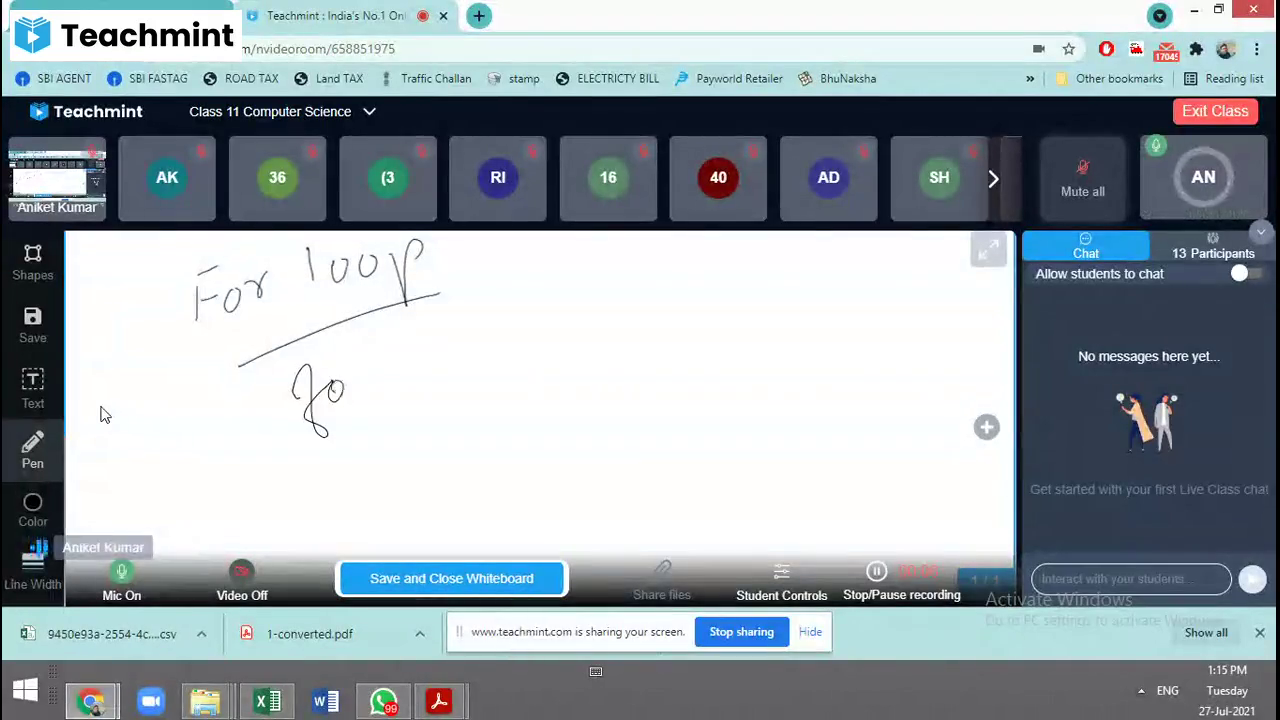Image resolution: width=1280 pixels, height=720 pixels.
Task: Click Save and Close Whiteboard
Action: (452, 578)
